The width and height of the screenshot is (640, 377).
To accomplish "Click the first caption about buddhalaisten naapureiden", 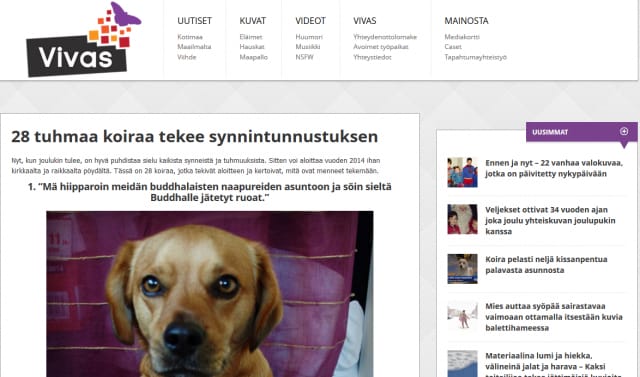I will 209,192.
